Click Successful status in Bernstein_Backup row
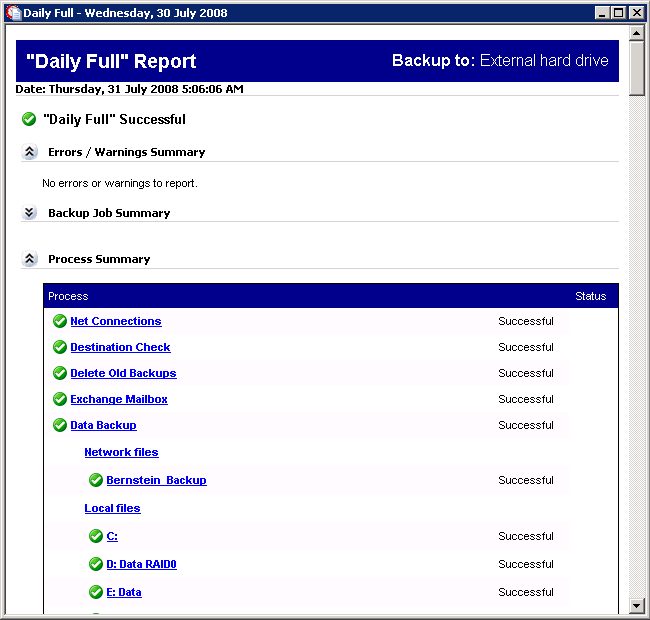The width and height of the screenshot is (650, 620). click(526, 480)
